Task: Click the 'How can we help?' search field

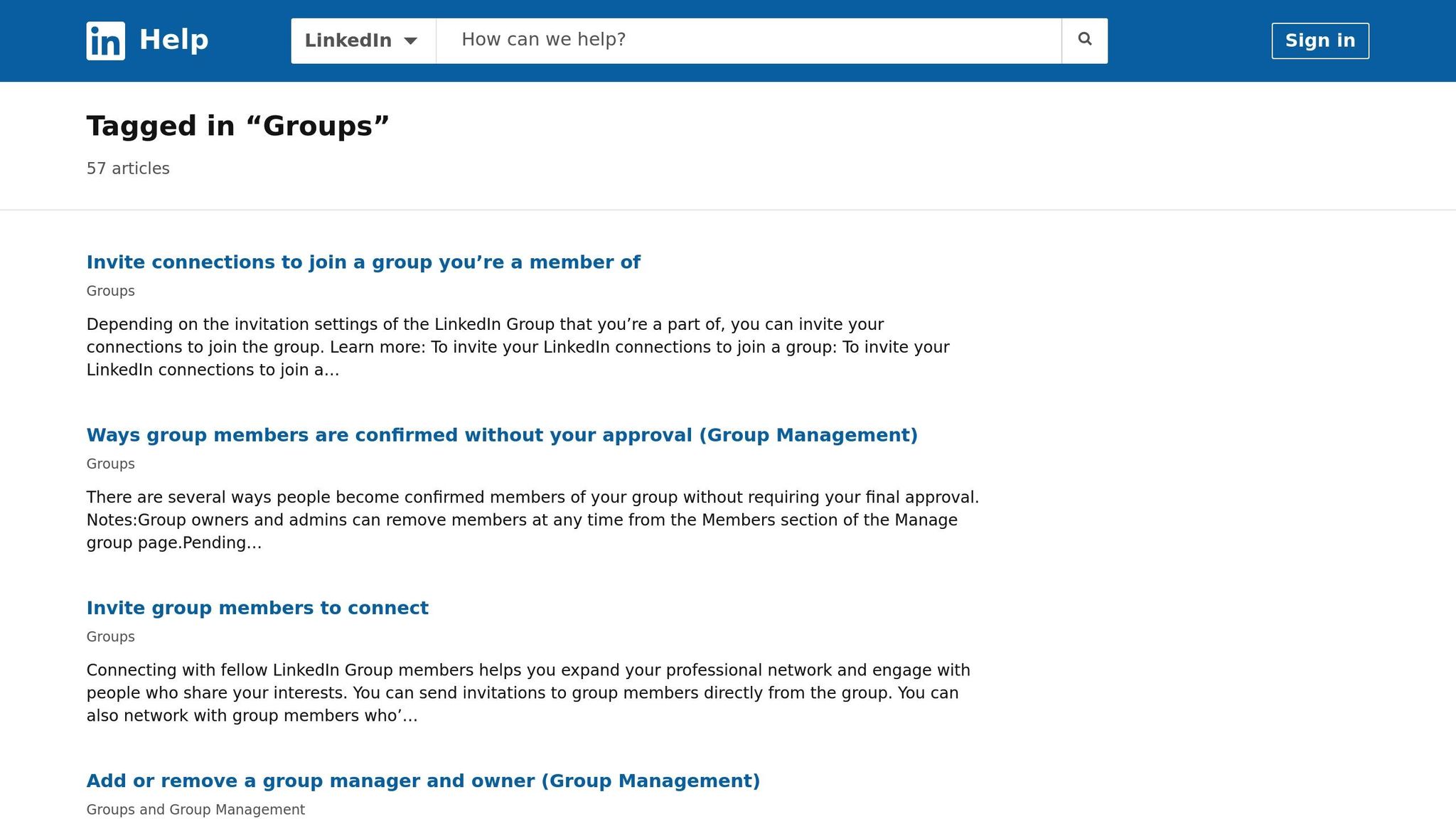Action: tap(711, 39)
